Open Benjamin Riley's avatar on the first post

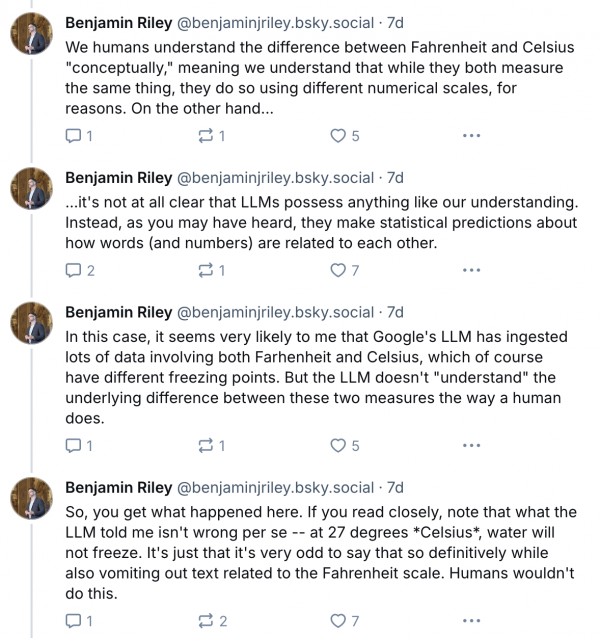32,34
